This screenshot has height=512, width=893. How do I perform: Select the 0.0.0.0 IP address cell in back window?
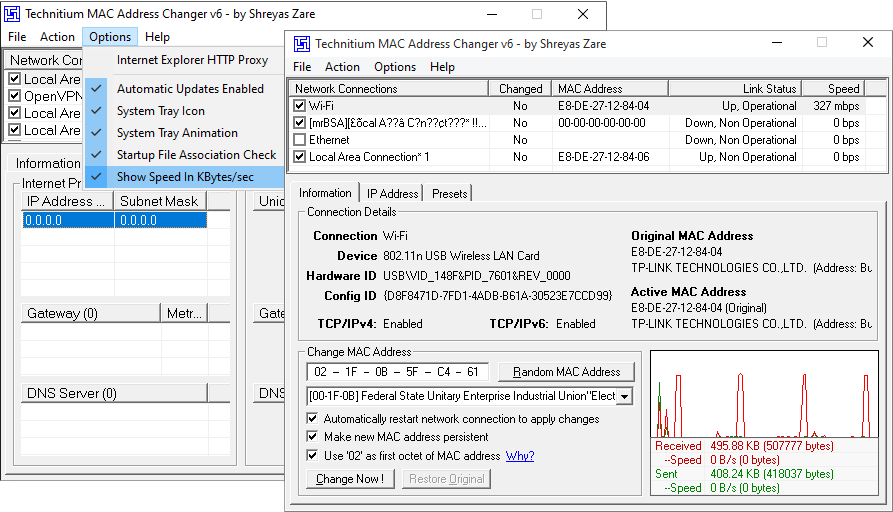tap(68, 220)
